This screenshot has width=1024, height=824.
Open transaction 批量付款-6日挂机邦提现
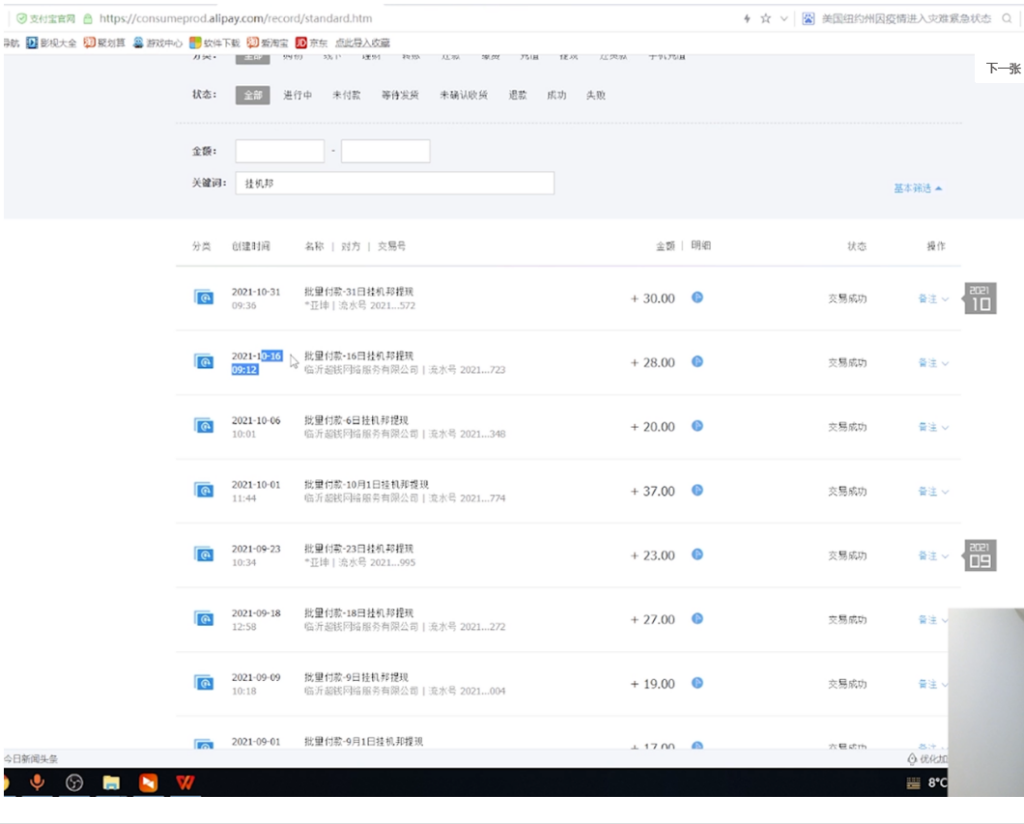[x=356, y=420]
